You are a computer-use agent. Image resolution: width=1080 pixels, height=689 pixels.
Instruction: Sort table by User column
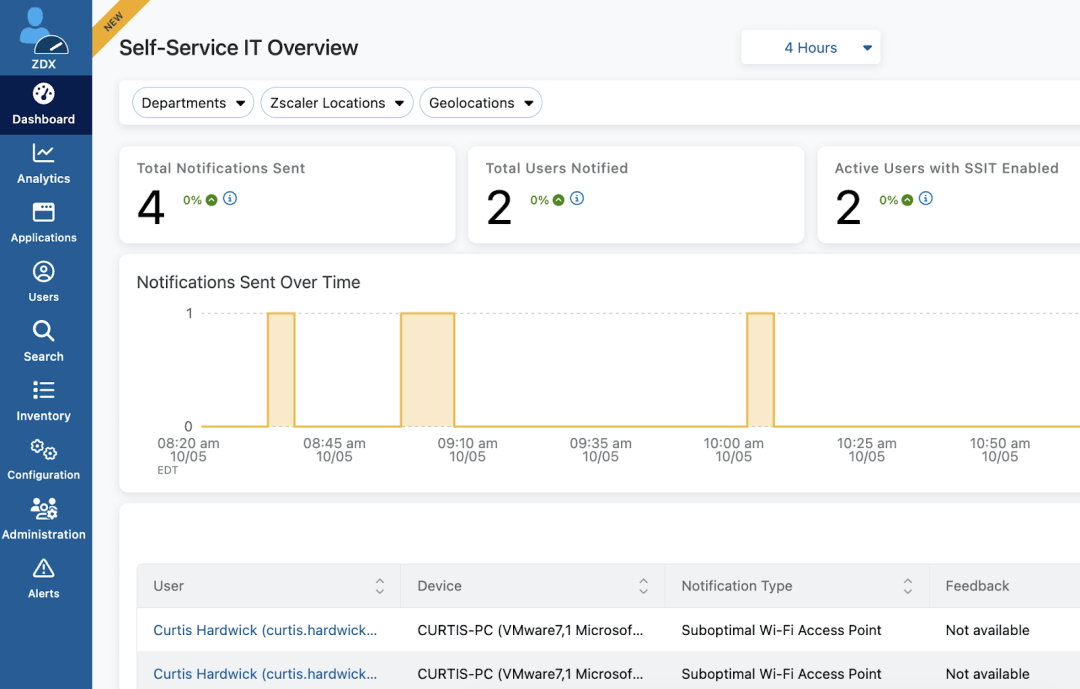[x=380, y=586]
